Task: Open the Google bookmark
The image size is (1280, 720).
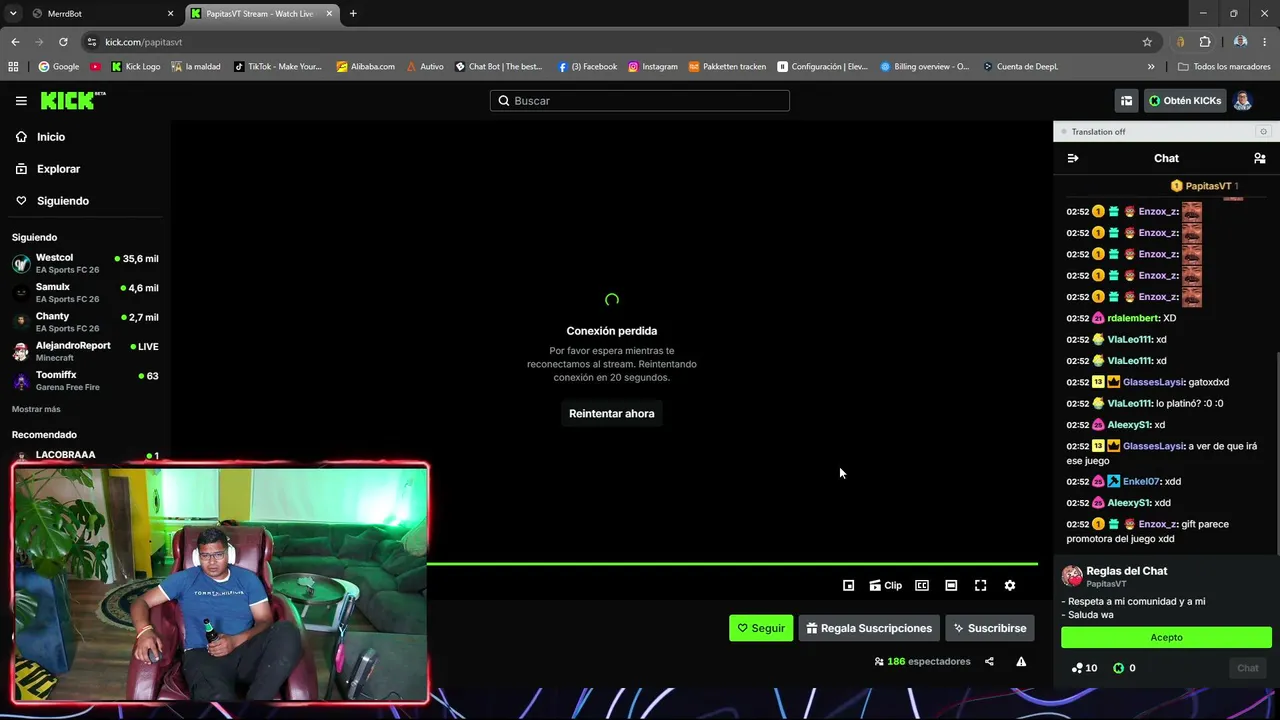Action: click(58, 67)
